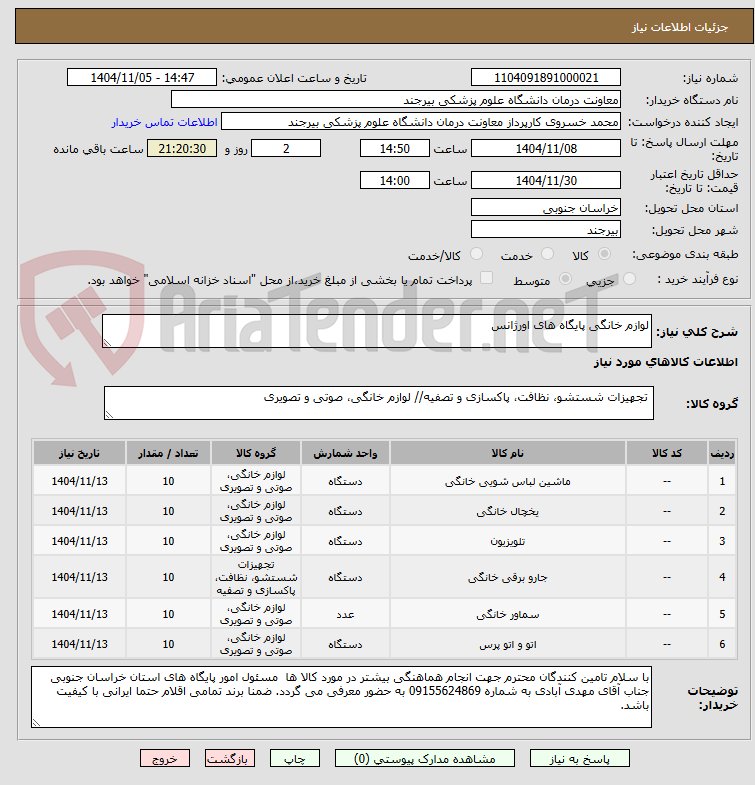
Task: Click the resize handle of buyer notes box
Action: coord(36,722)
